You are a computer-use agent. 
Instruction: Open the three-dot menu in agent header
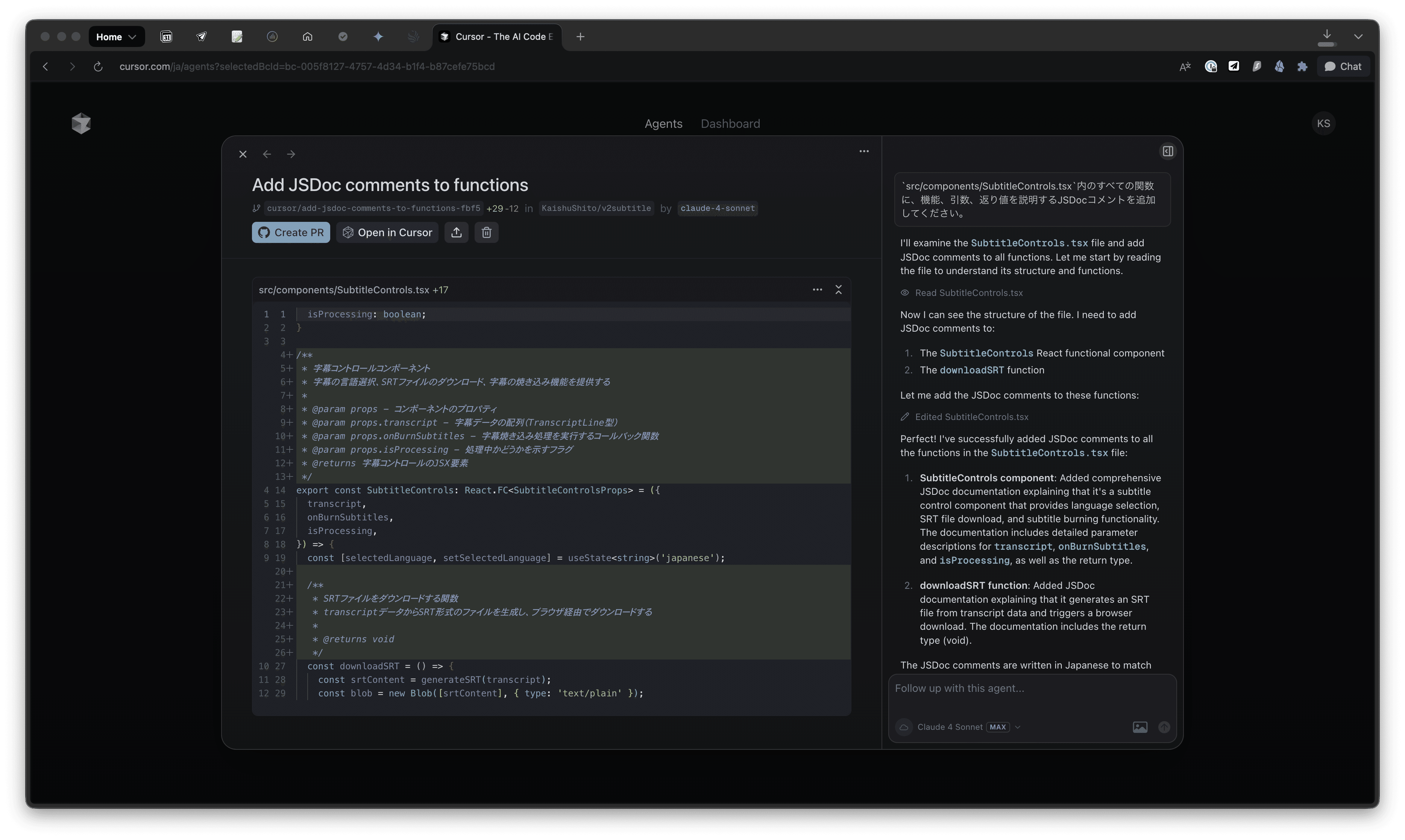coord(864,151)
